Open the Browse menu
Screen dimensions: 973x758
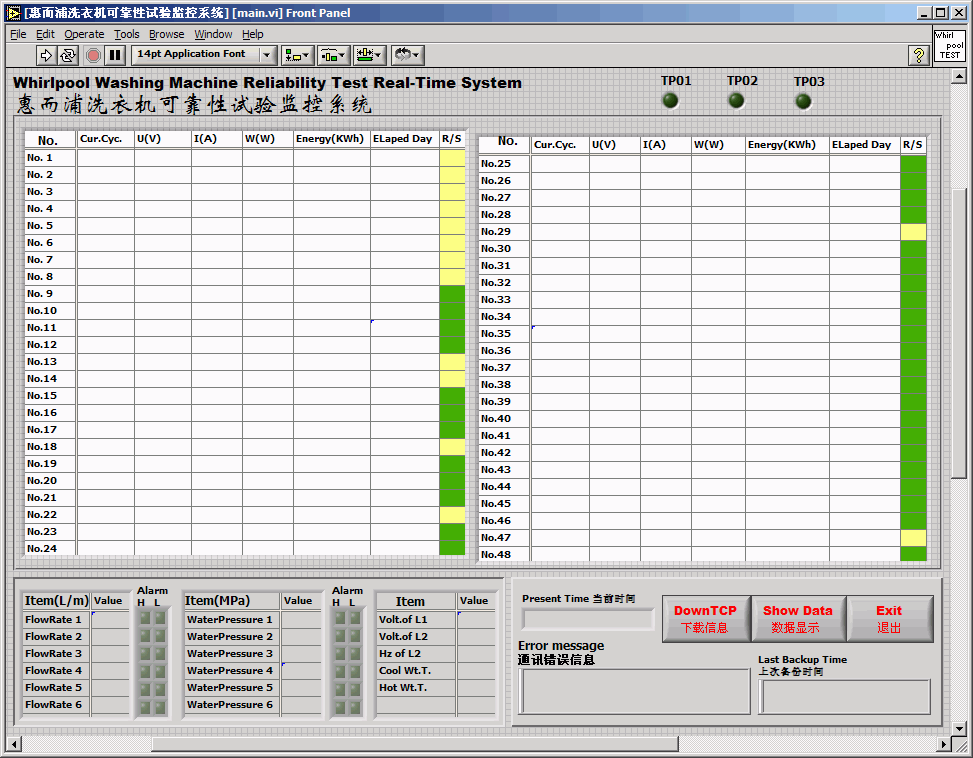[167, 34]
